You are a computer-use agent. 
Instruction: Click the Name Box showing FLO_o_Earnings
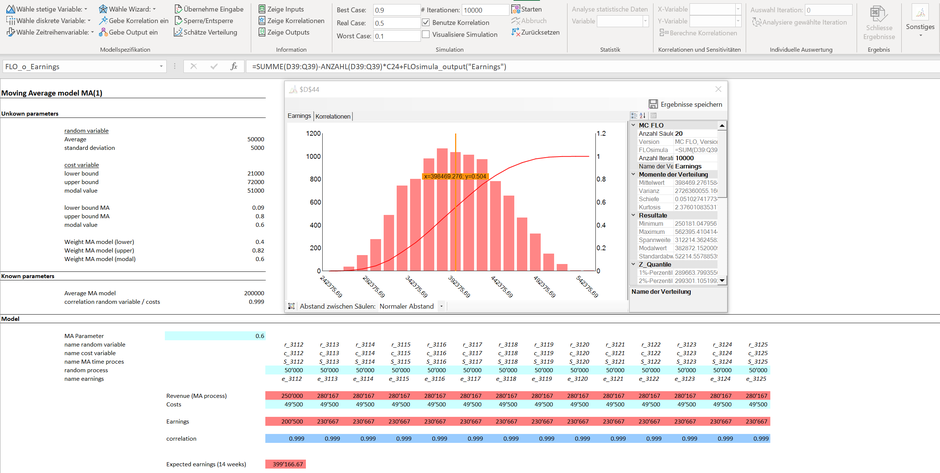click(x=78, y=67)
